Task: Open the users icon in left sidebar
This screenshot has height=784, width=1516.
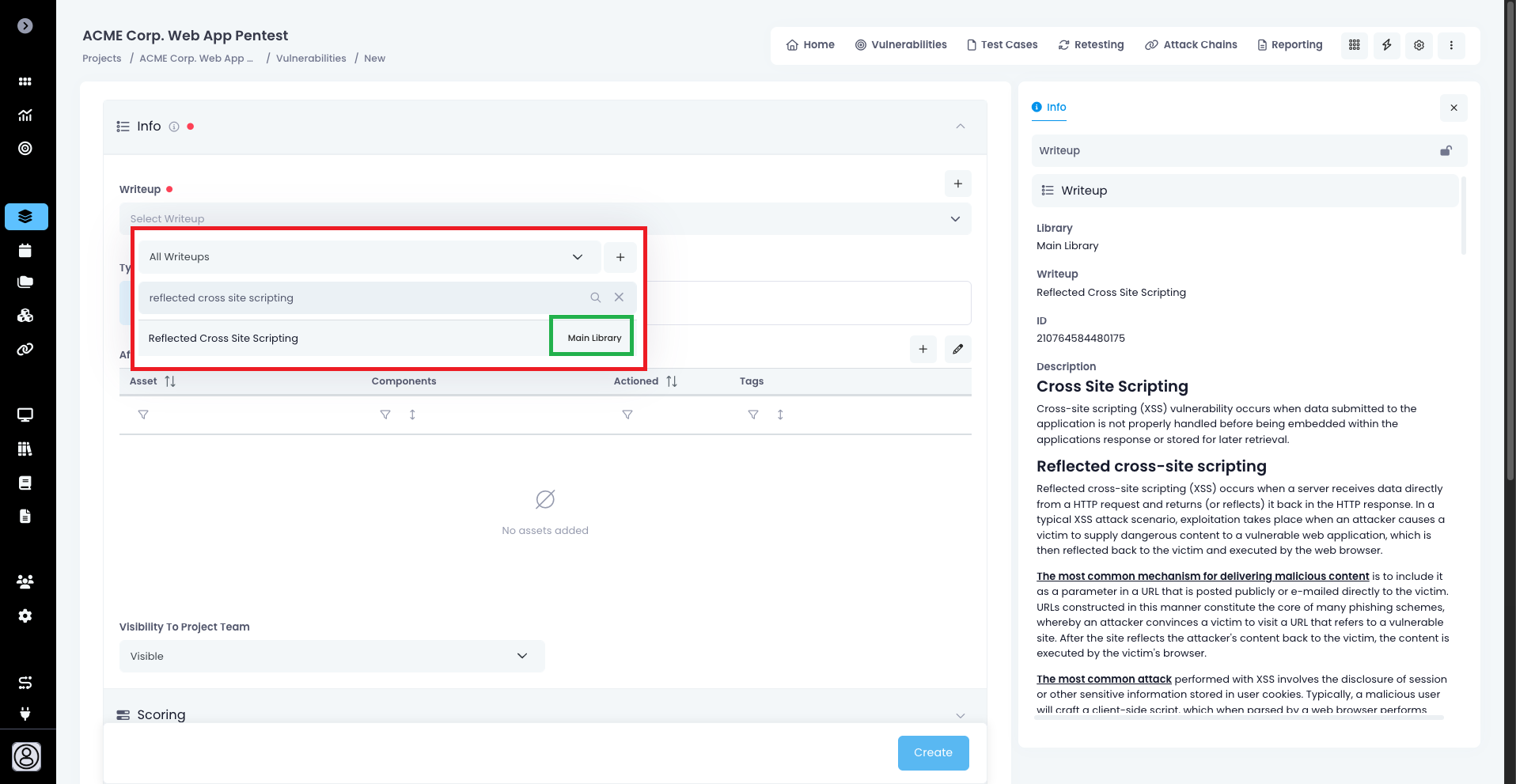Action: pyautogui.click(x=25, y=581)
